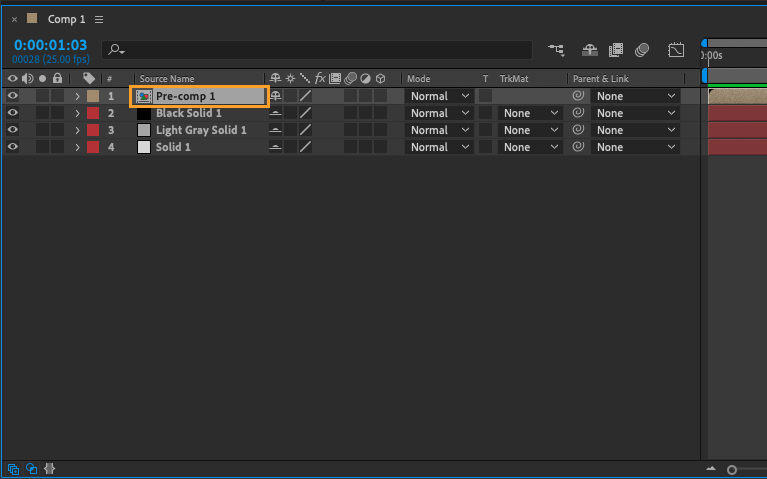Hide the Black Solid 1 layer
The width and height of the screenshot is (767, 479).
point(12,113)
